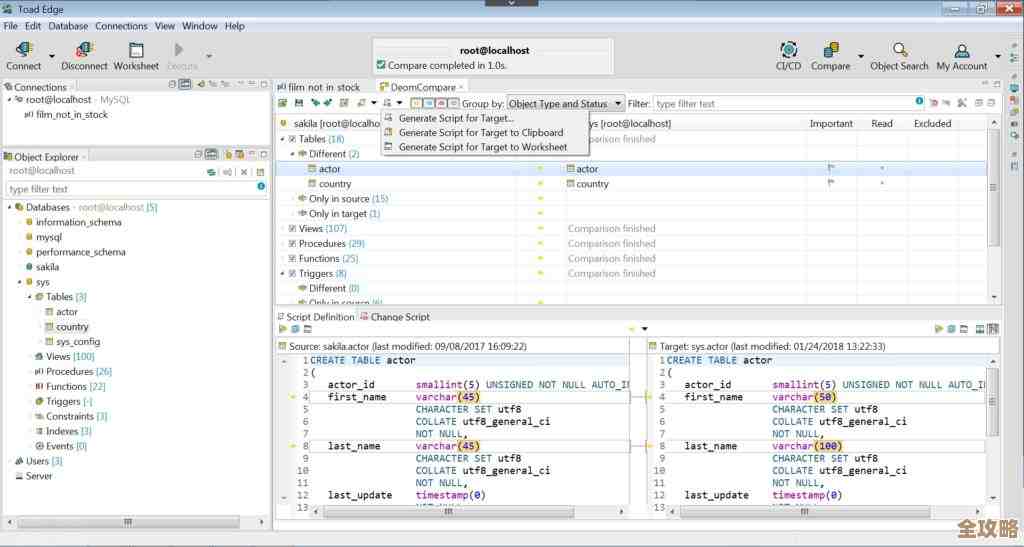Image resolution: width=1024 pixels, height=547 pixels.
Task: Switch to the Change Script tab
Action: (399, 317)
